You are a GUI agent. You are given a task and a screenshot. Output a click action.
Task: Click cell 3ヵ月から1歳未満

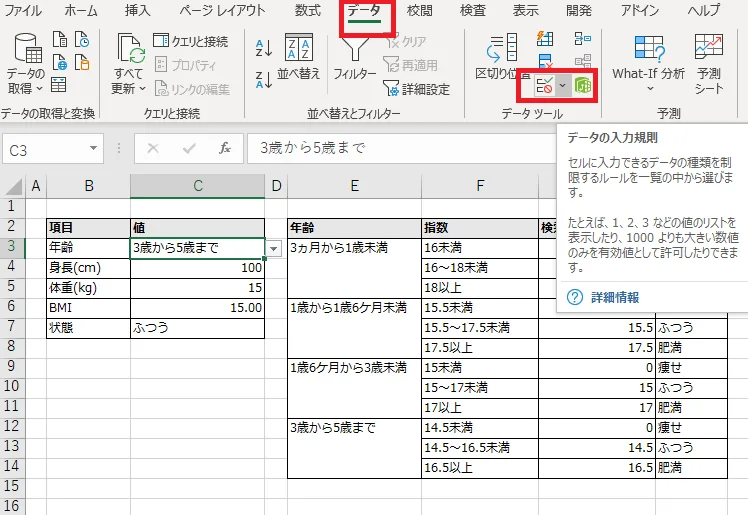click(354, 268)
